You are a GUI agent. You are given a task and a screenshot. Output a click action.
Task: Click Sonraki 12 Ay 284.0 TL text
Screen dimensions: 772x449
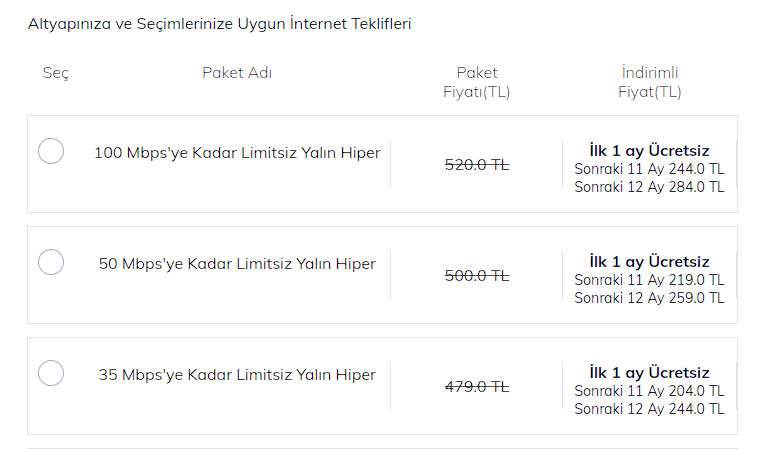[649, 187]
